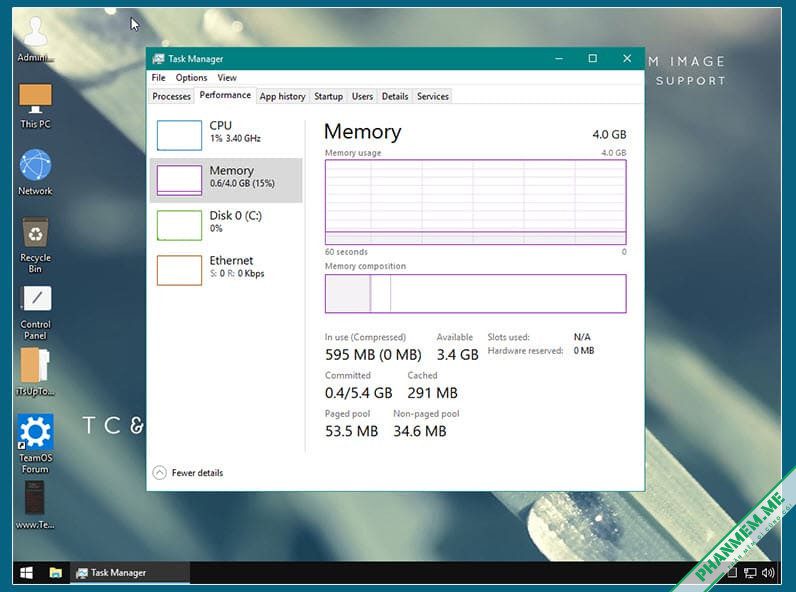
Task: Click the 291 MB cached value
Action: click(433, 393)
